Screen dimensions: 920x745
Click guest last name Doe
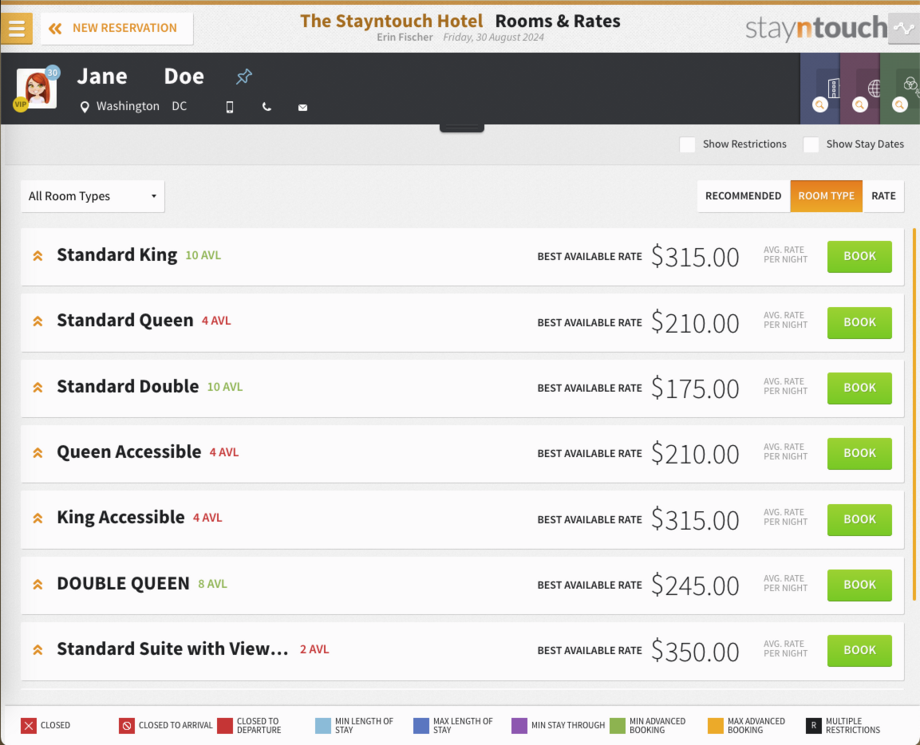coord(184,76)
